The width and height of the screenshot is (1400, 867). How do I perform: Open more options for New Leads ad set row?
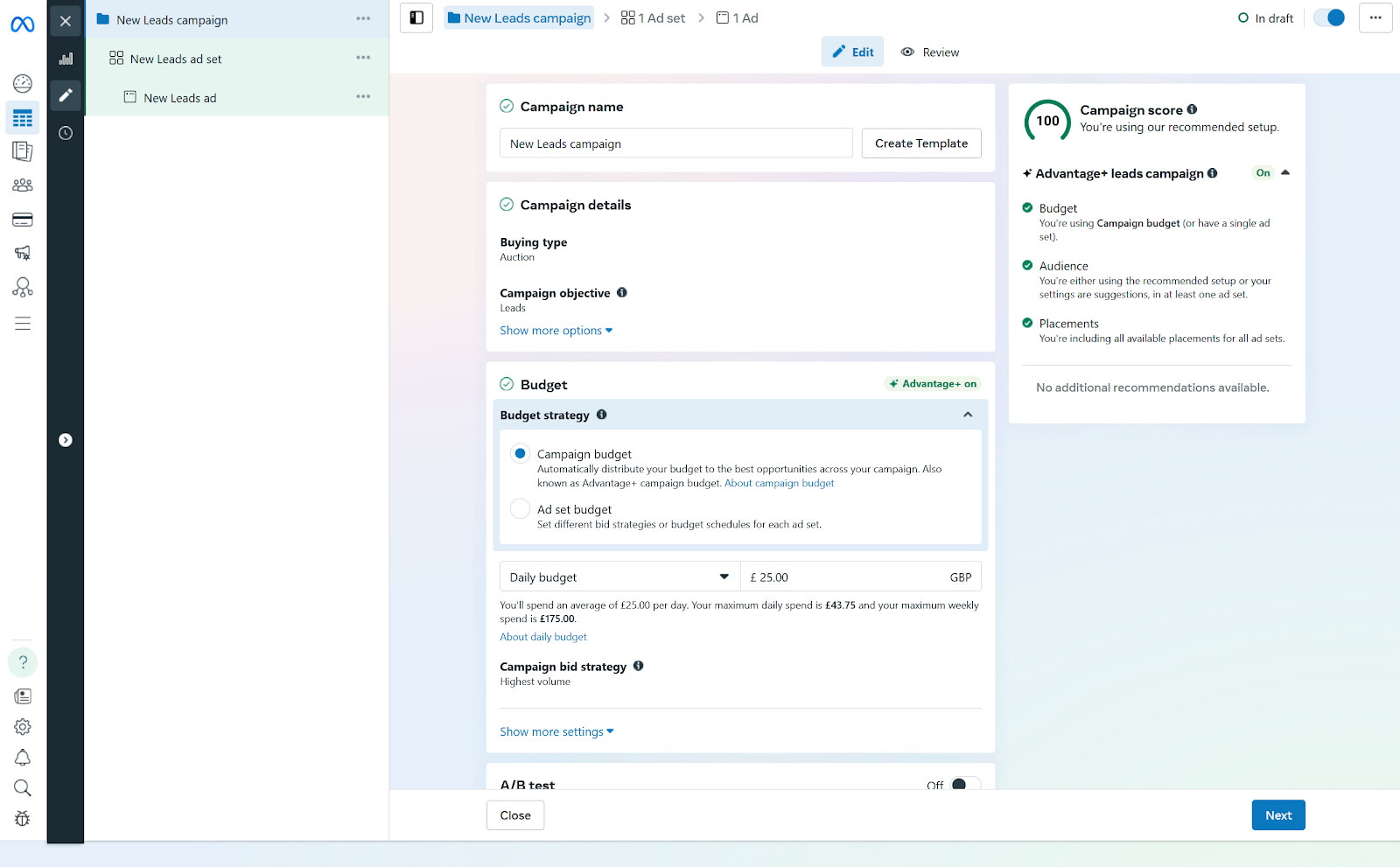pos(363,58)
